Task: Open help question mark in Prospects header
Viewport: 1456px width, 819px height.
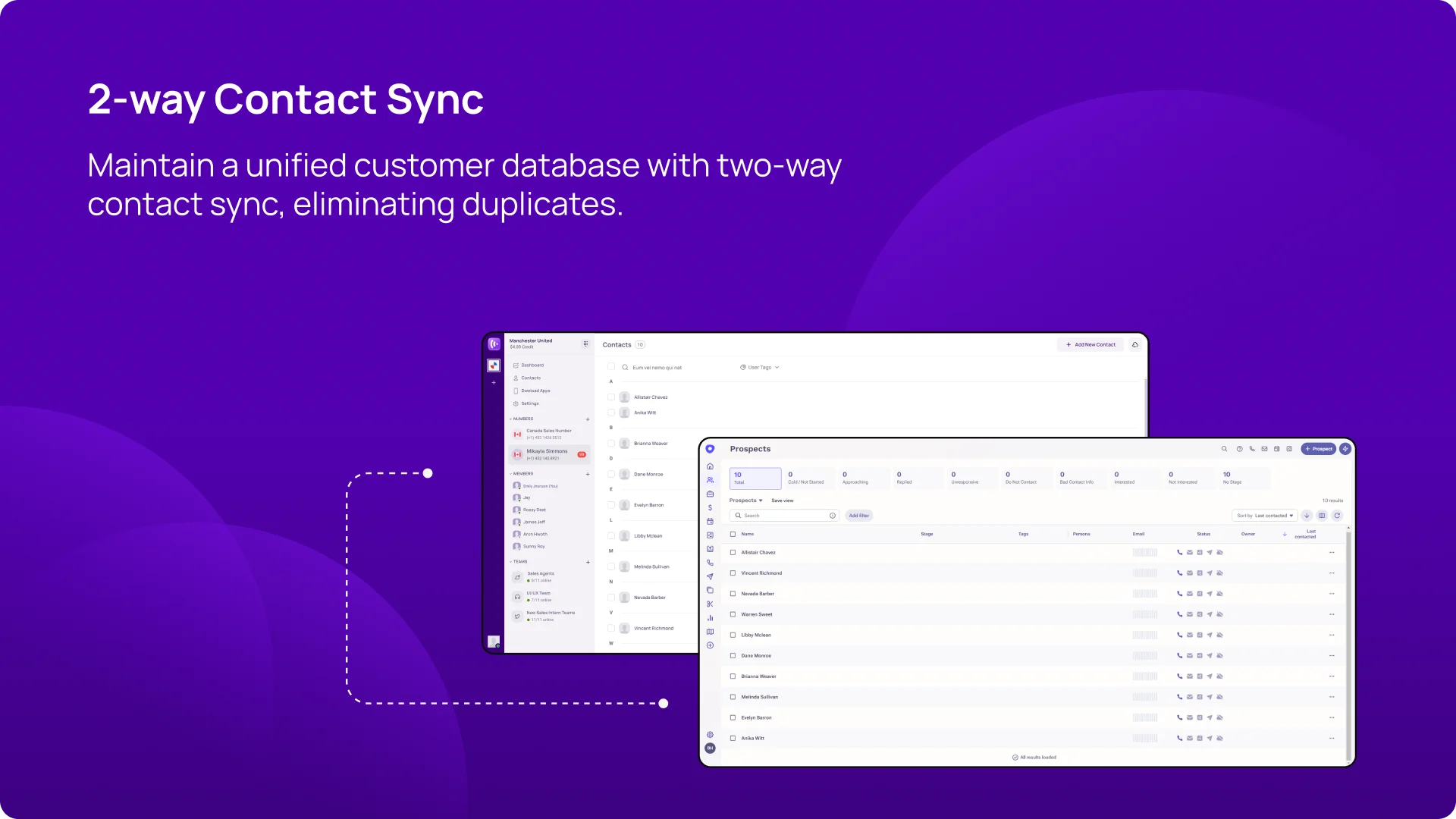Action: tap(1240, 449)
